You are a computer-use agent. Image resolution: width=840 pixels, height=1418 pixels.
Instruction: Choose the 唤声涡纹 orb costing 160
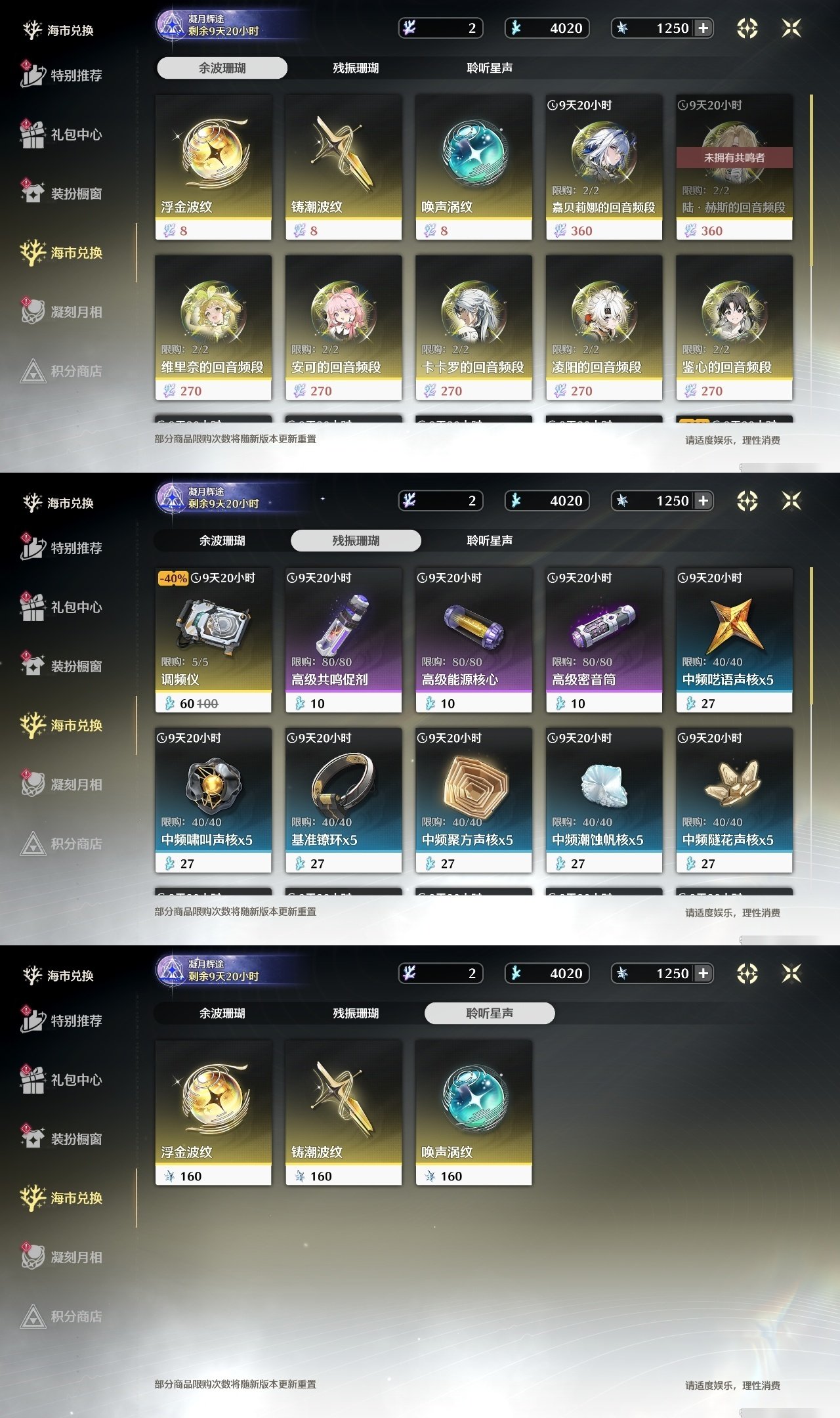click(474, 1113)
